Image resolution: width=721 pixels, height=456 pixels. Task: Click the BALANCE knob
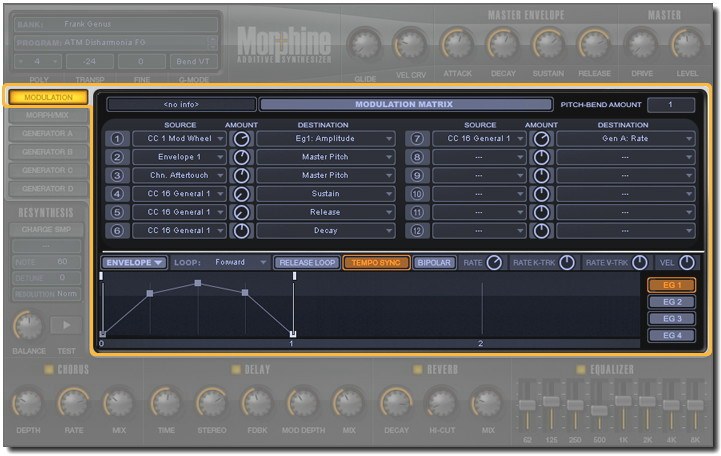pyautogui.click(x=29, y=325)
